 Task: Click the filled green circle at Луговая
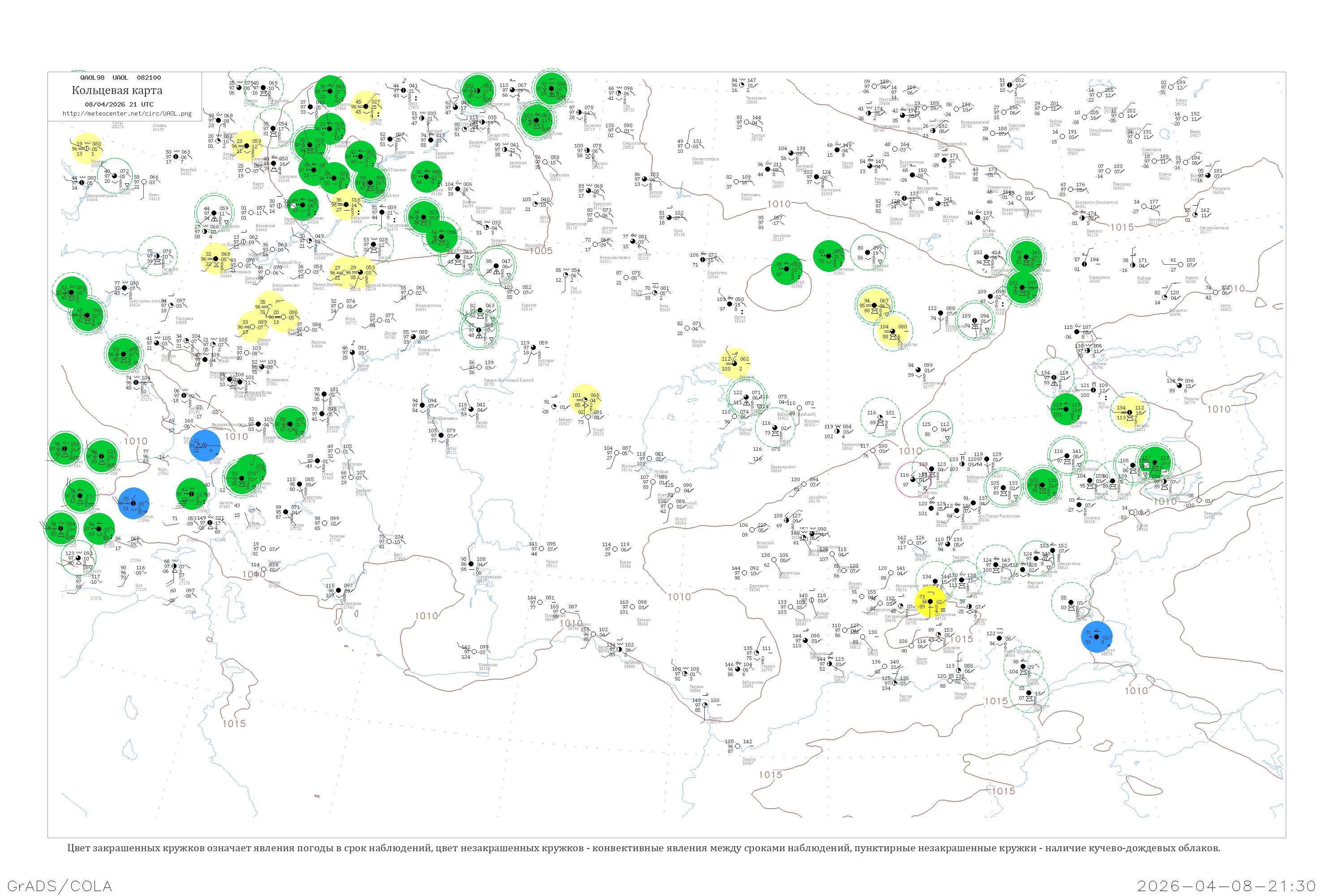click(1042, 485)
